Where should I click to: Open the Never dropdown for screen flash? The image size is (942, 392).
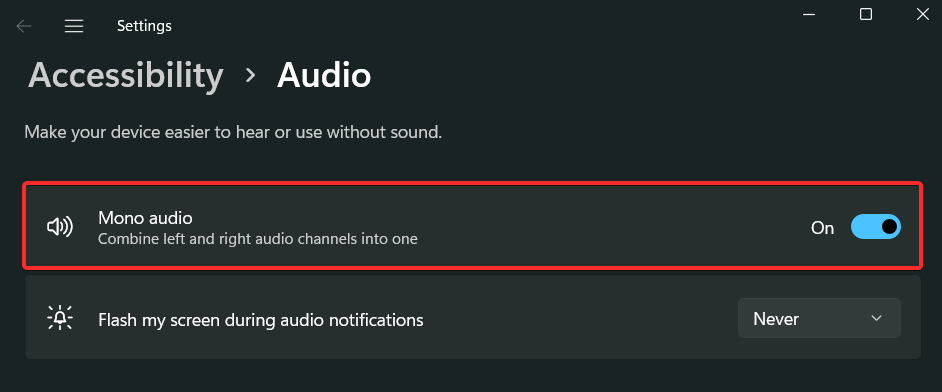click(819, 318)
